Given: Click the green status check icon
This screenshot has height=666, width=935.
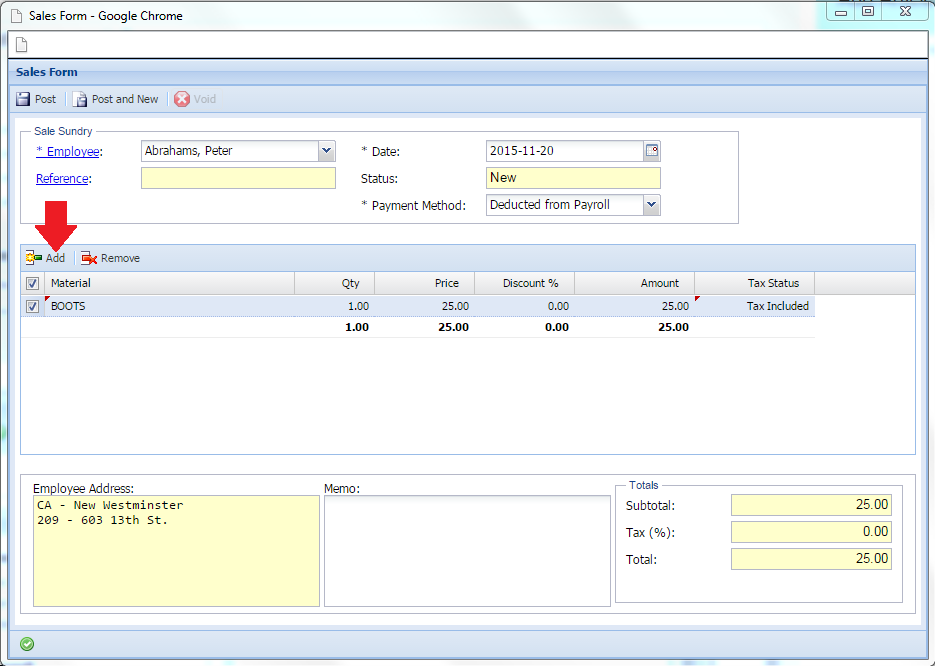Looking at the screenshot, I should 27,644.
